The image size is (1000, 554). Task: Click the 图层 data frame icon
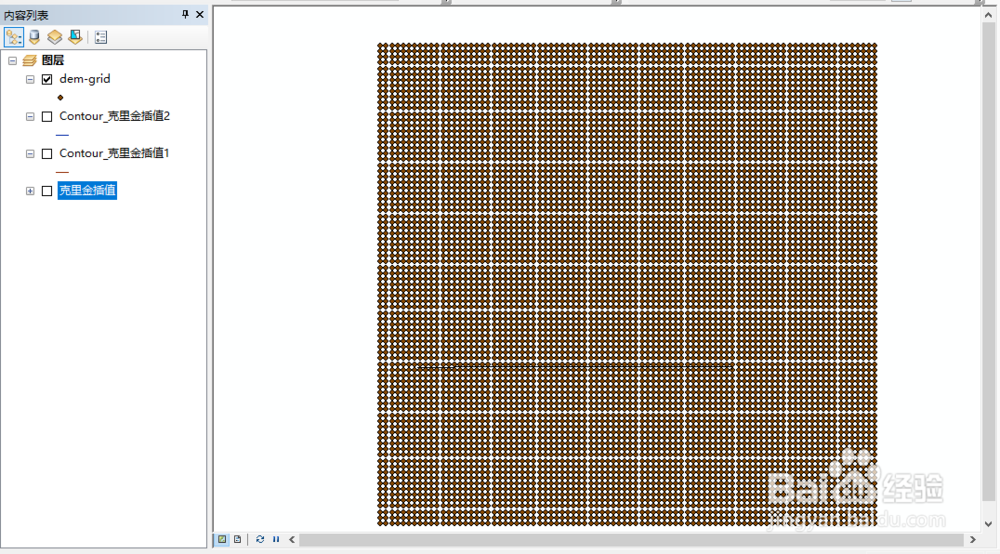29,61
